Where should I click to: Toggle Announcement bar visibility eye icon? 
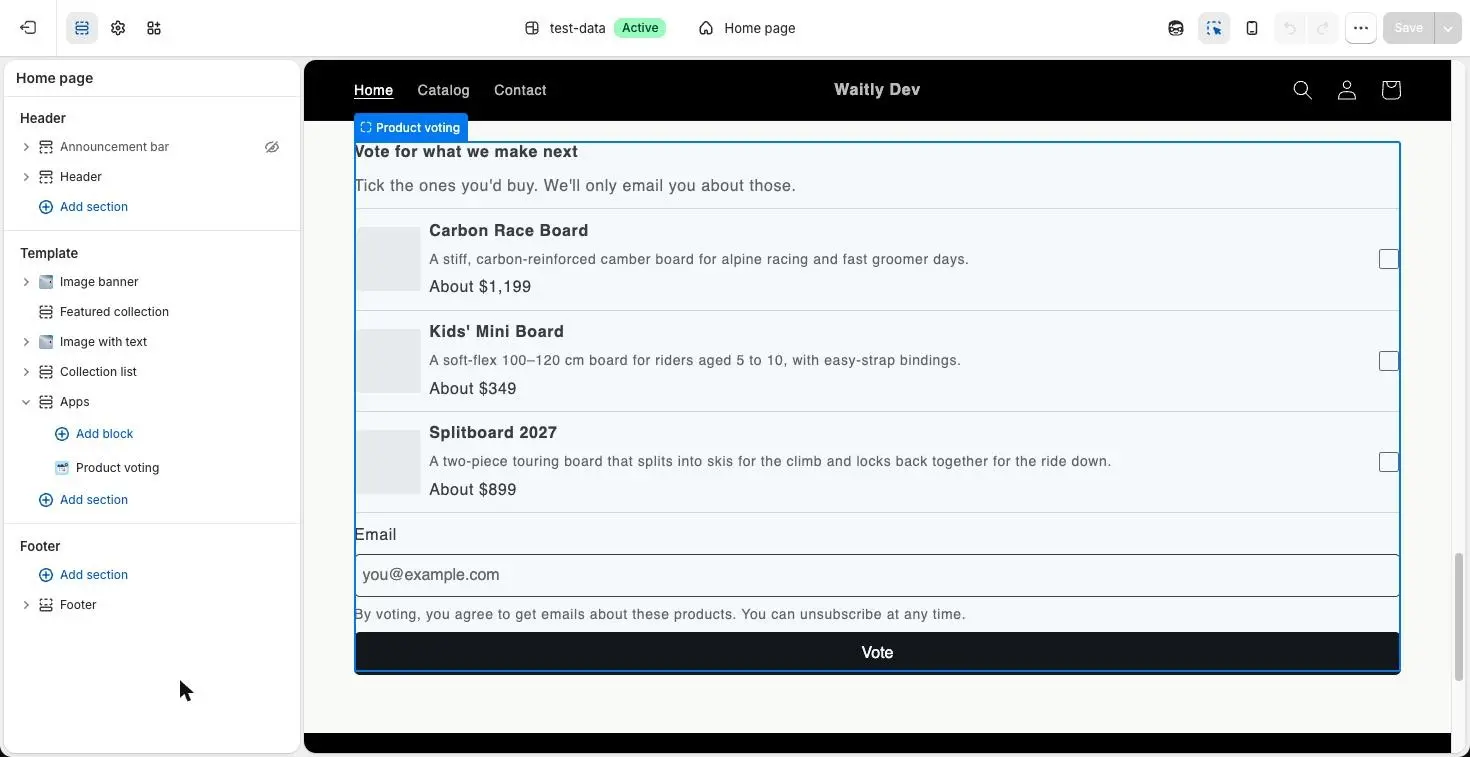(x=272, y=147)
